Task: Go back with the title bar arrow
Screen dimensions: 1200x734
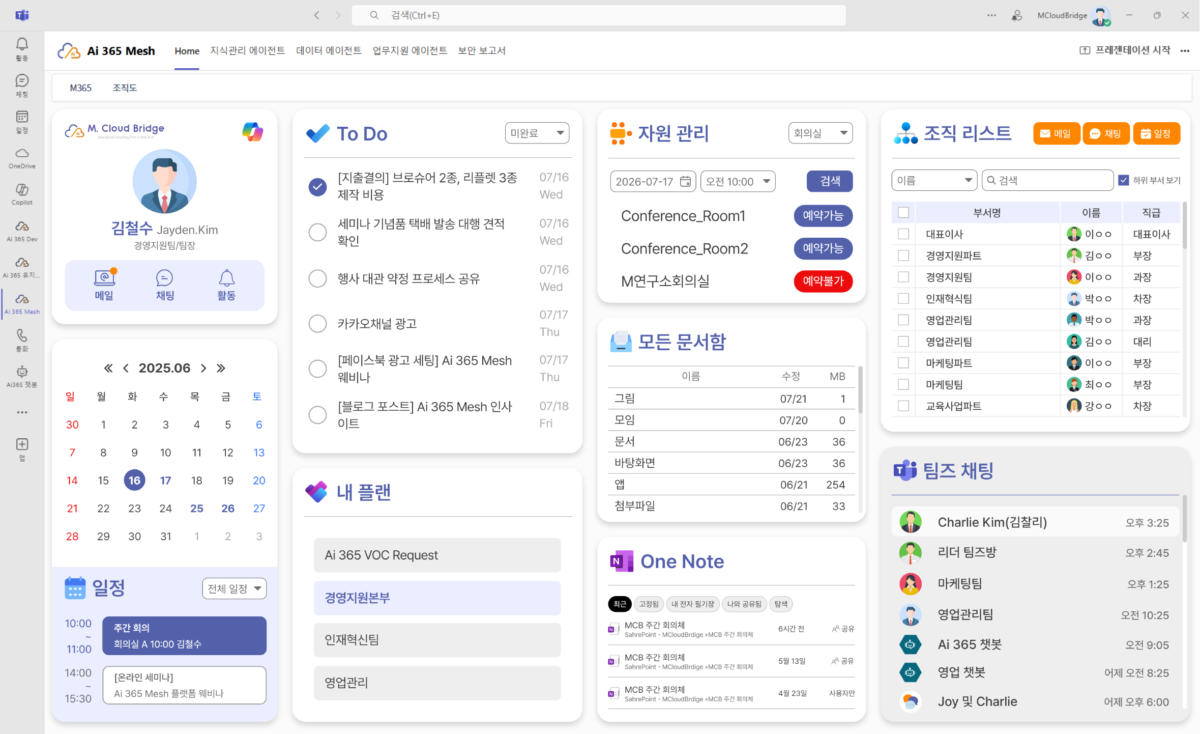Action: pyautogui.click(x=316, y=15)
